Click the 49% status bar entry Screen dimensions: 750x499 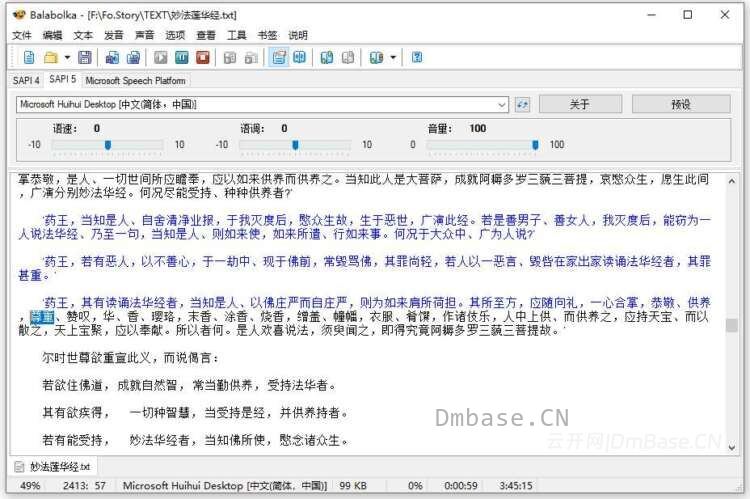click(30, 486)
